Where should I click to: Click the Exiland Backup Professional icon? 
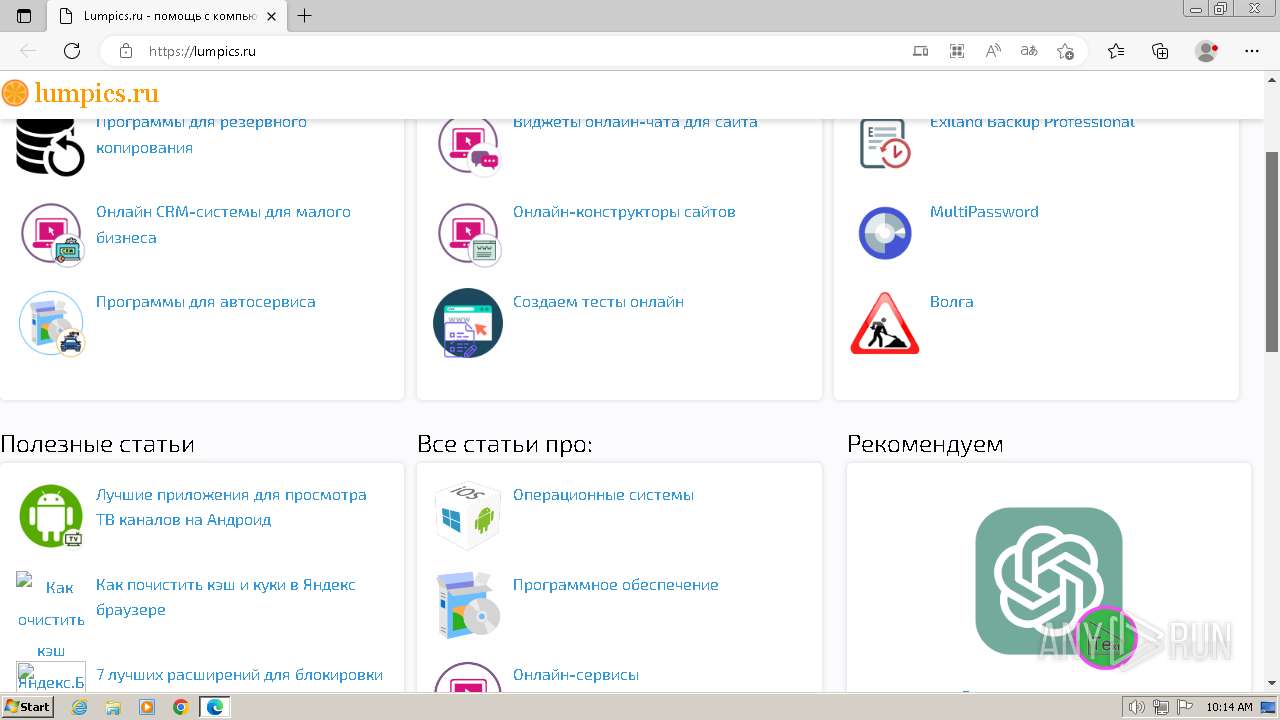pos(885,144)
